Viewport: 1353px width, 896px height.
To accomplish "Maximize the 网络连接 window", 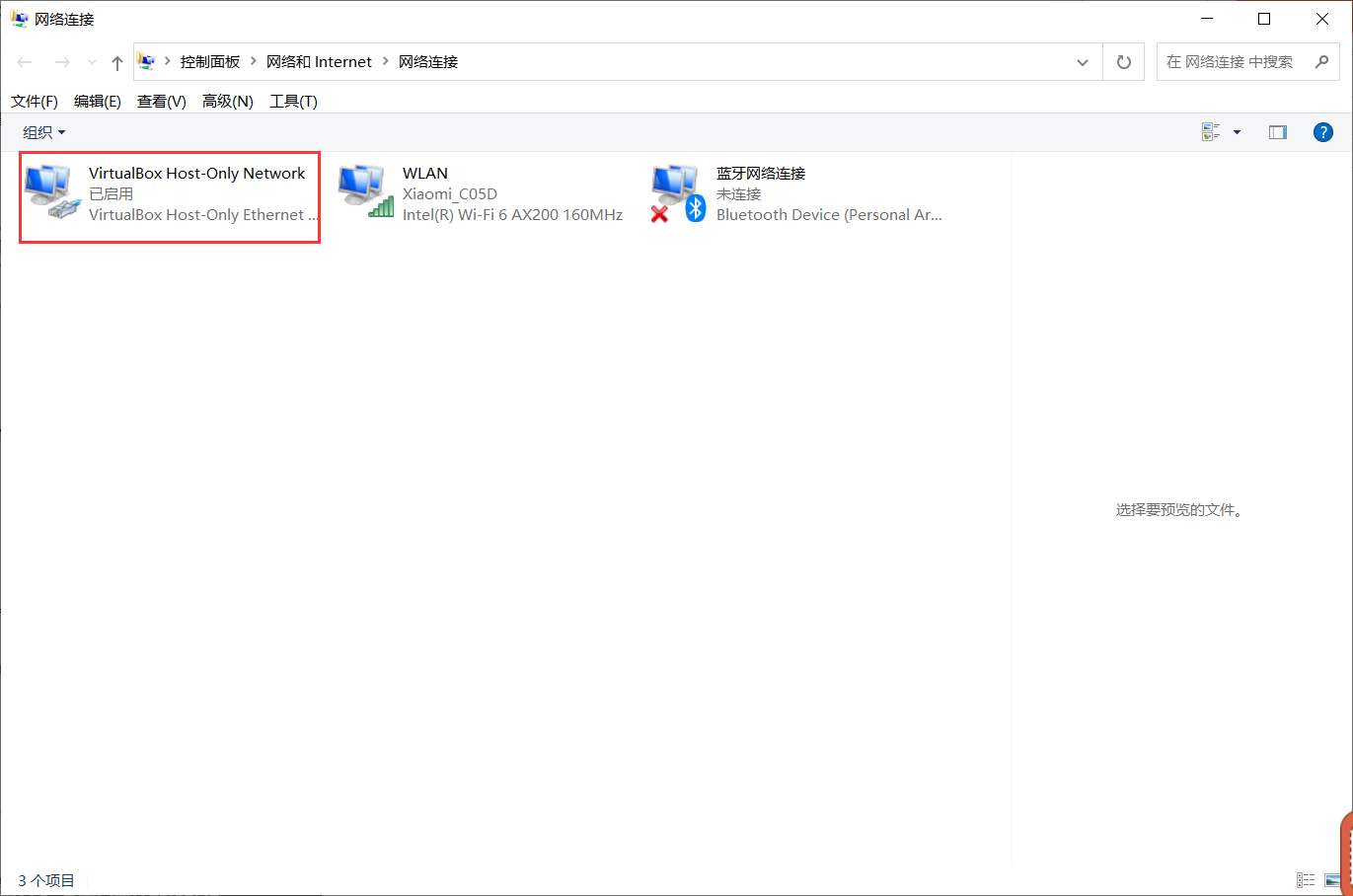I will tap(1264, 19).
